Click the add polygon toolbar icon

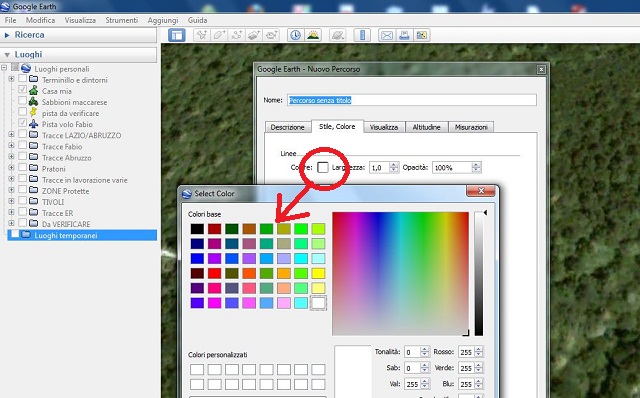click(219, 35)
